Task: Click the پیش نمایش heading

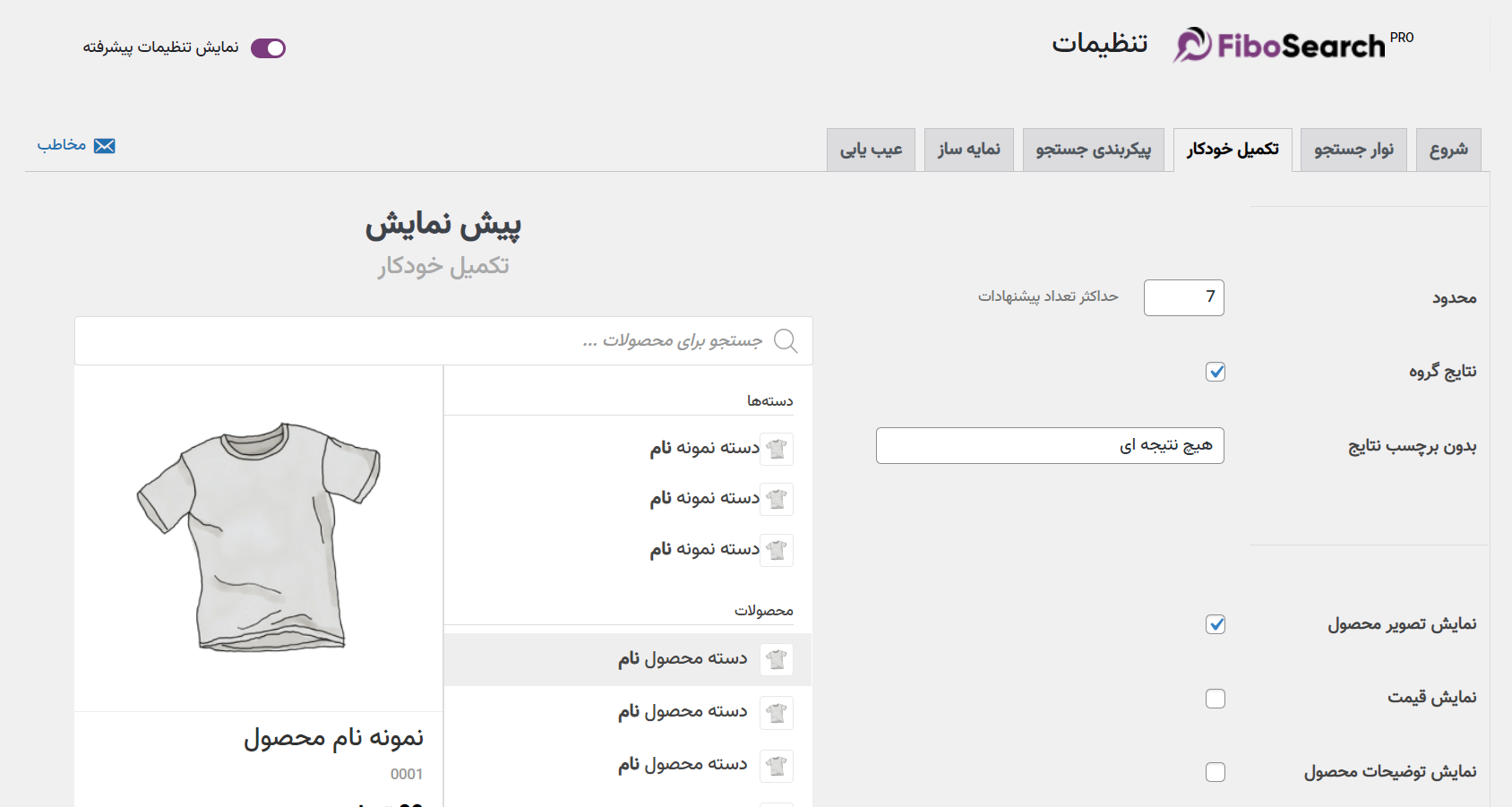Action: [442, 224]
